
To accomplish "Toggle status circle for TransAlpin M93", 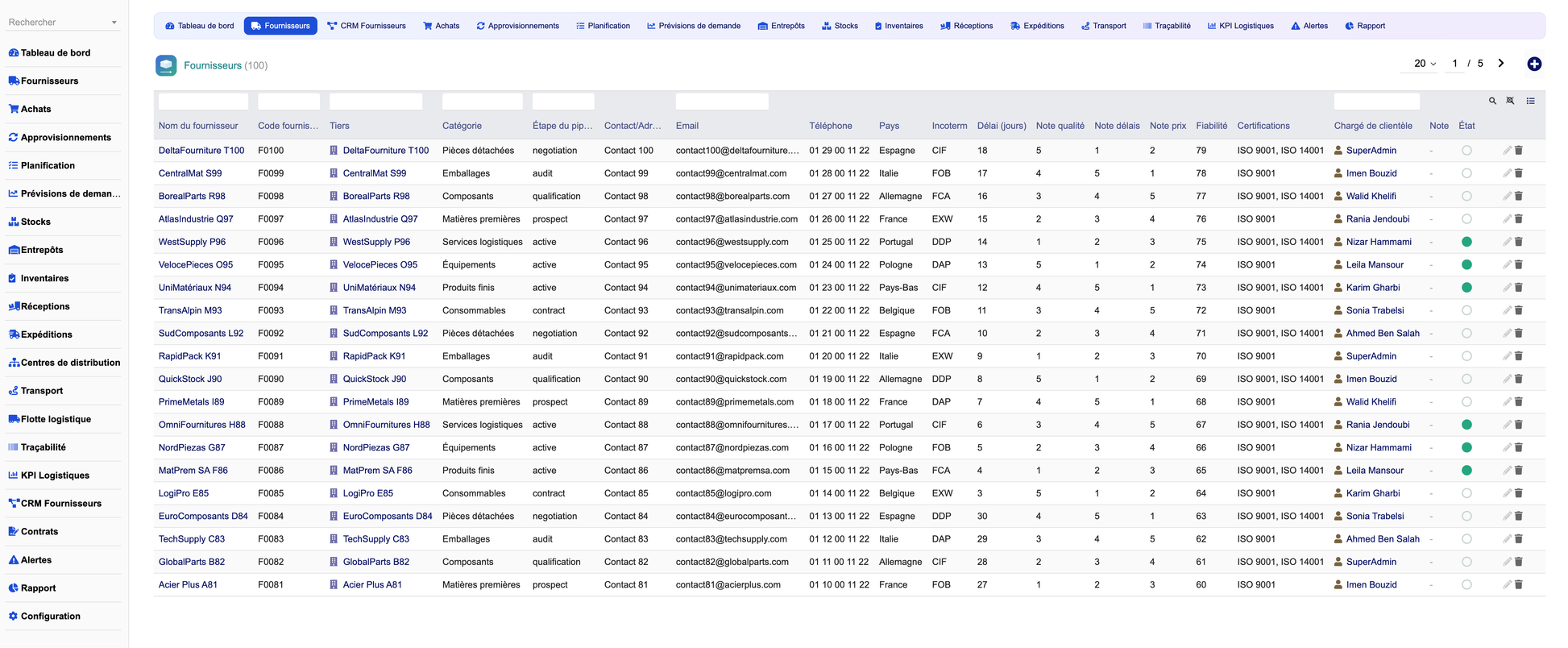I will coord(1466,310).
